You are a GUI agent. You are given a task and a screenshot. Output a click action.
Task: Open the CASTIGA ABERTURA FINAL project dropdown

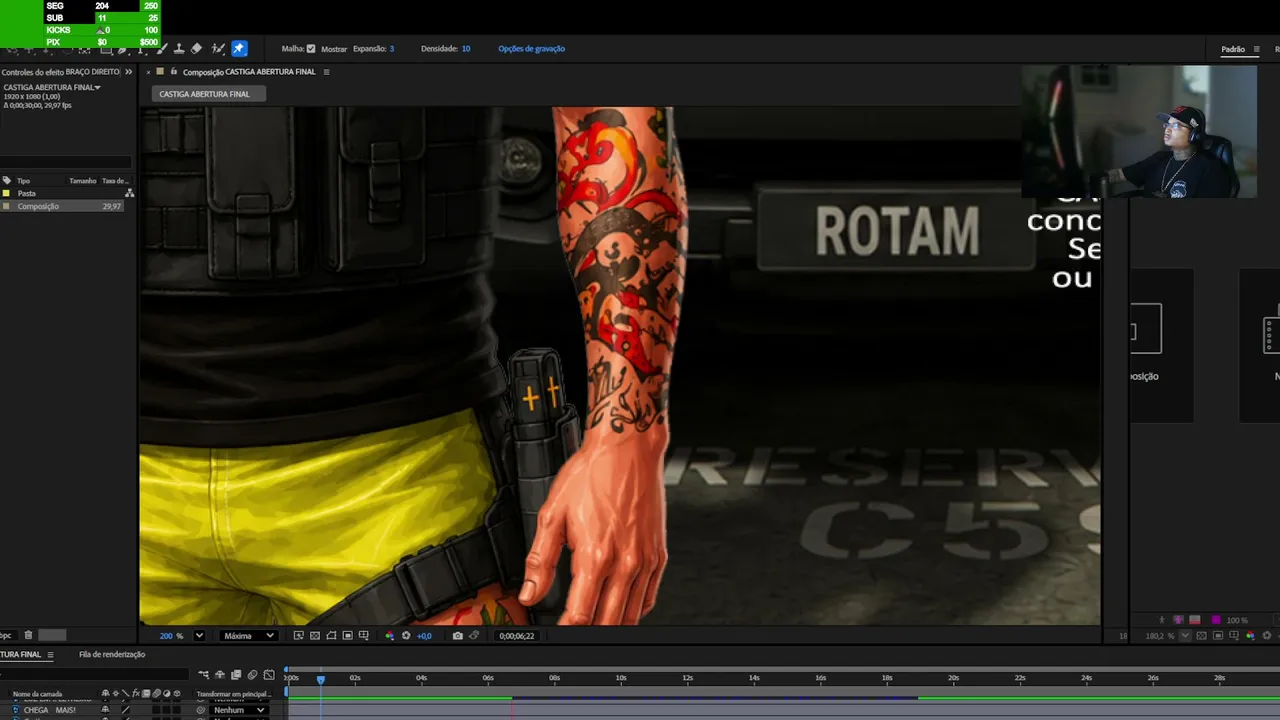coord(97,87)
